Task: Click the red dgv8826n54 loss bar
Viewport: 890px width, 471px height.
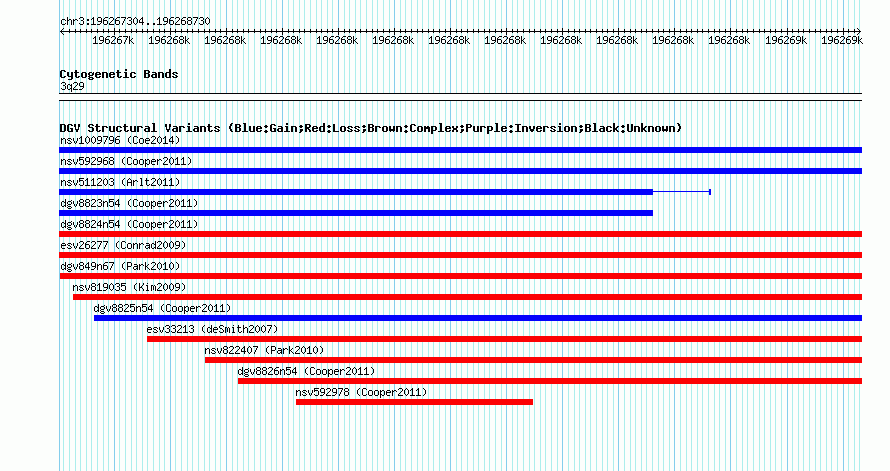Action: 549,381
